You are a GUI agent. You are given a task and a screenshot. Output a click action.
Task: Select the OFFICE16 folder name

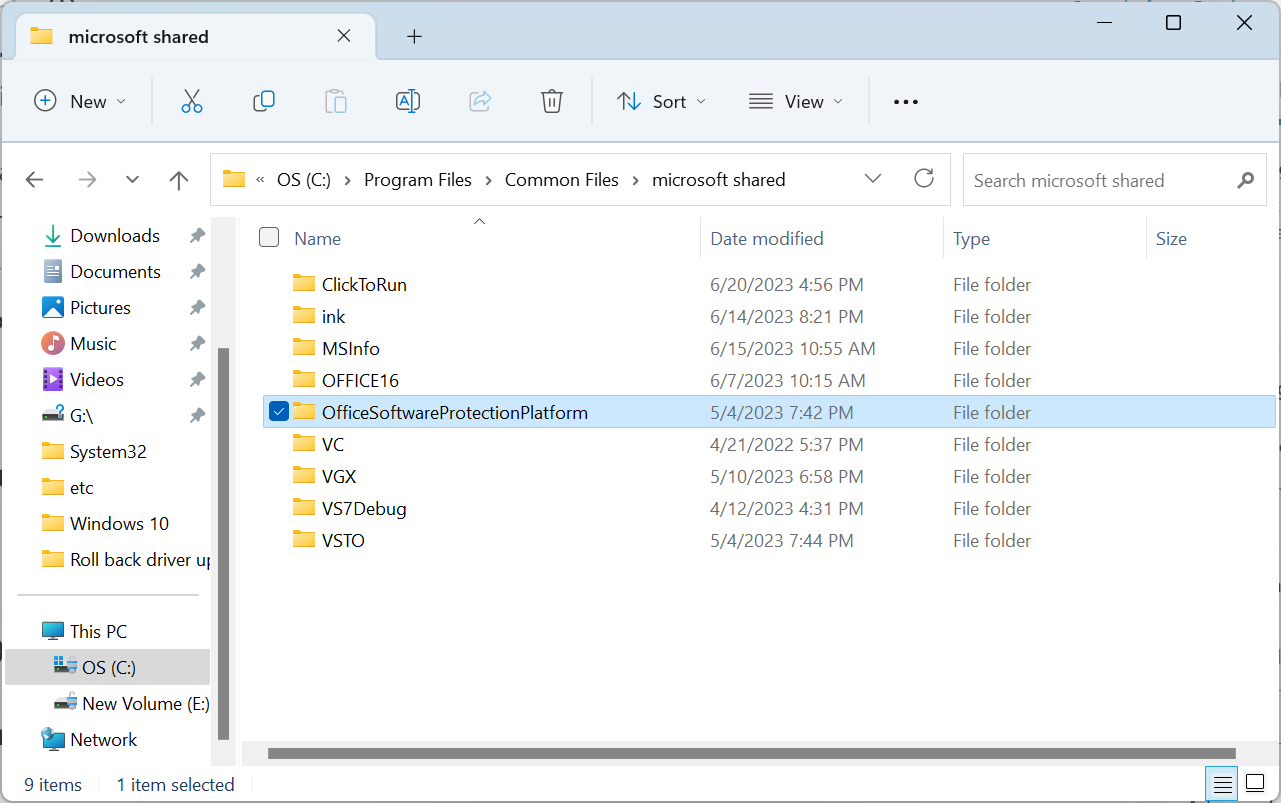click(x=360, y=380)
